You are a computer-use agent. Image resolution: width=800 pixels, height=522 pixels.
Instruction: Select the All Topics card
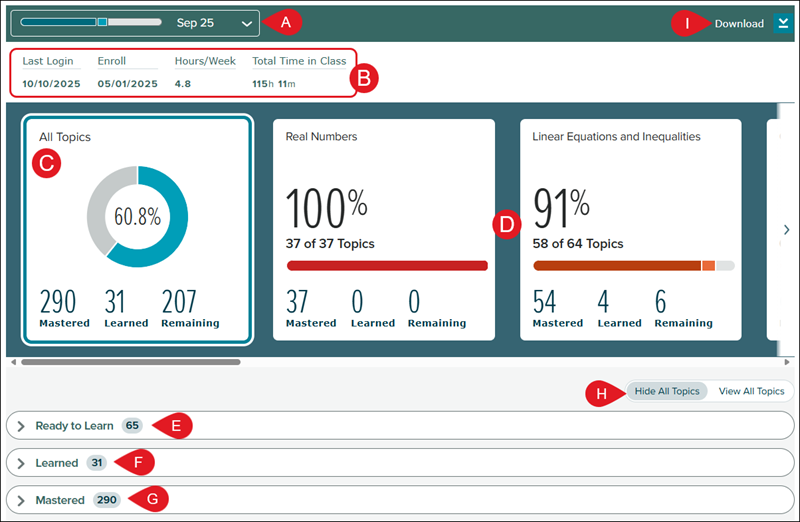136,230
